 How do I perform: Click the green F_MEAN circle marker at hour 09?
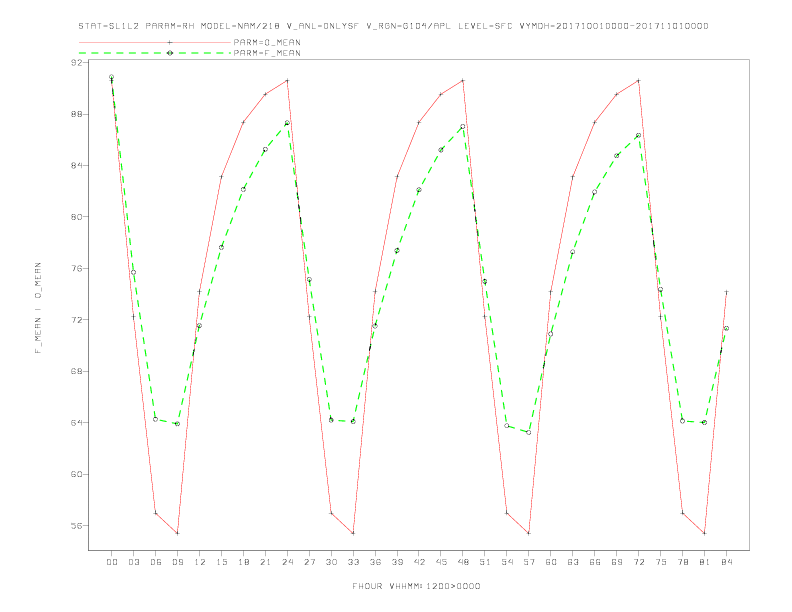177,424
